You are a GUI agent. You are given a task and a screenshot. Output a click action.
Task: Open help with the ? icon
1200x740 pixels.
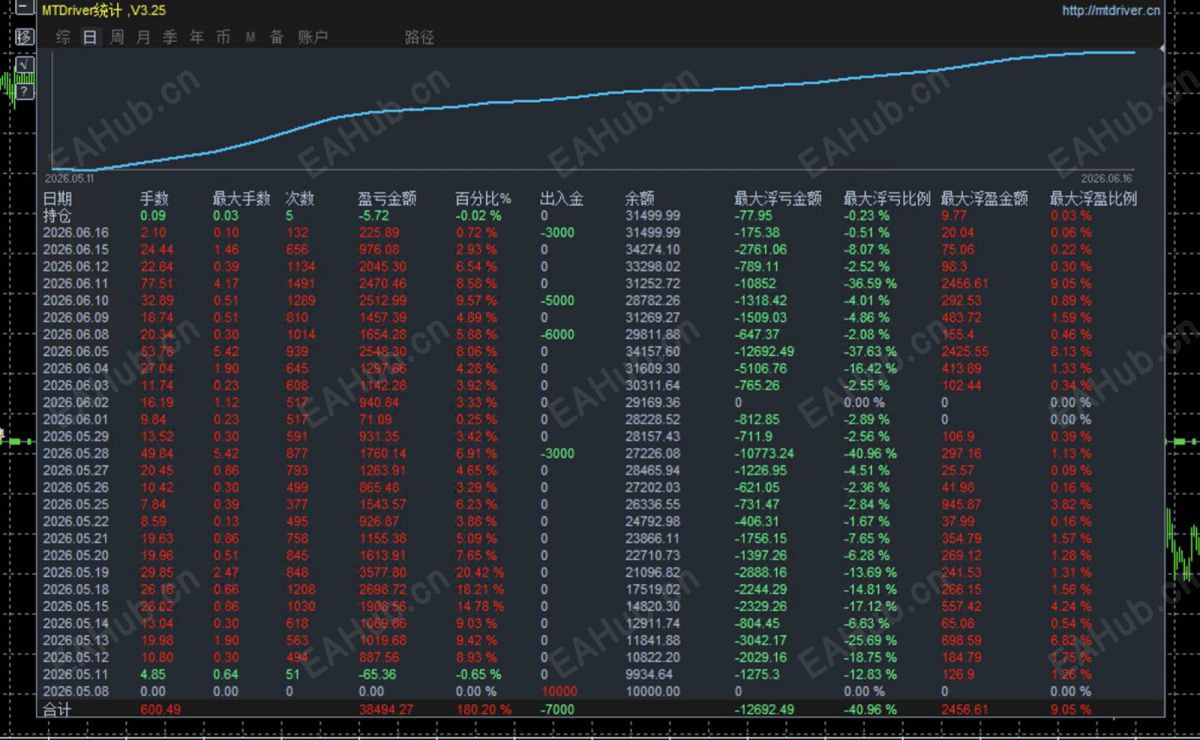tap(25, 91)
